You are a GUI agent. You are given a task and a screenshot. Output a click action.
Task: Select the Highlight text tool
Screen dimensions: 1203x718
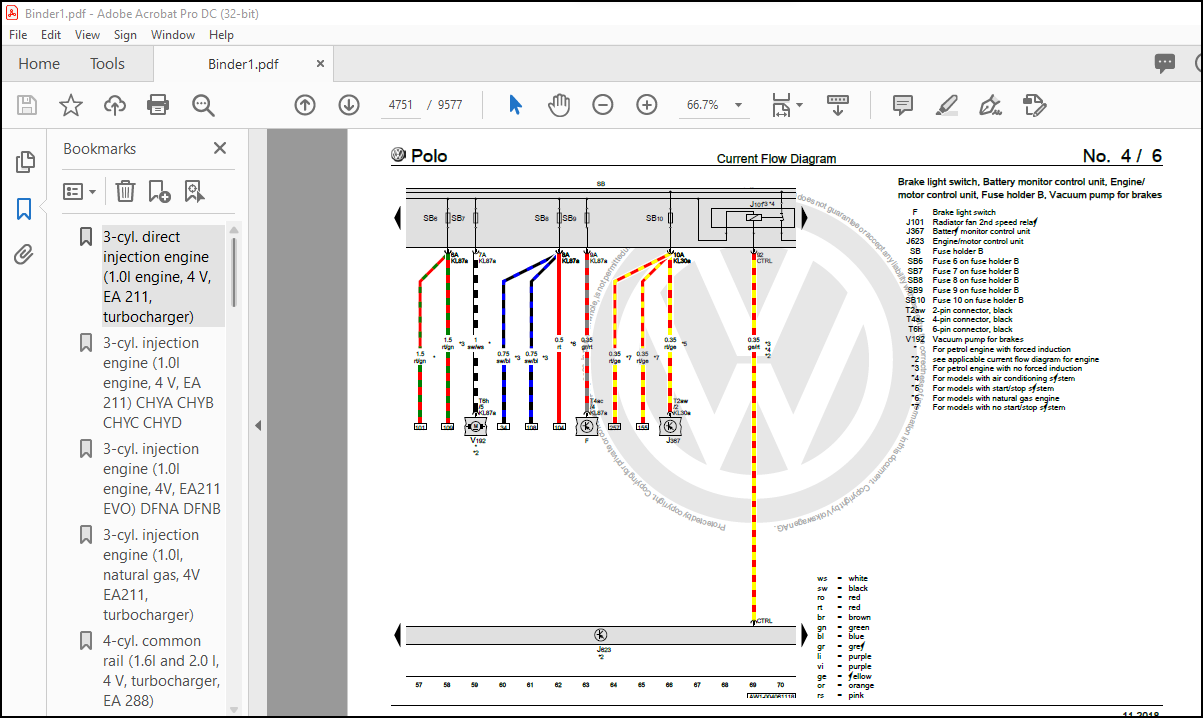pos(946,105)
